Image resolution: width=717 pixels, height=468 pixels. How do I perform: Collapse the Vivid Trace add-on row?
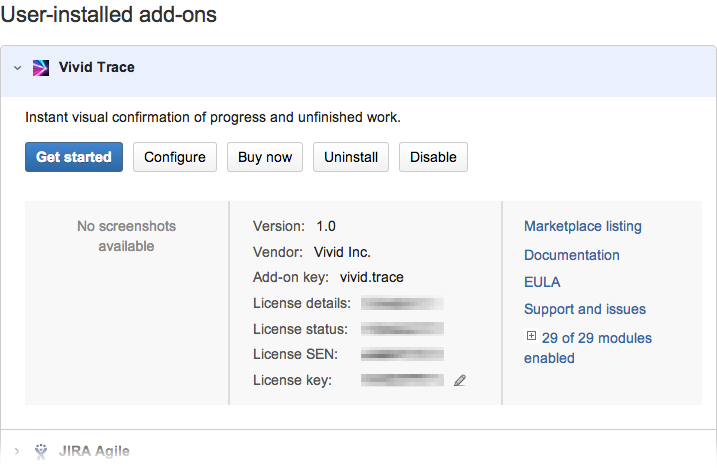click(x=17, y=68)
